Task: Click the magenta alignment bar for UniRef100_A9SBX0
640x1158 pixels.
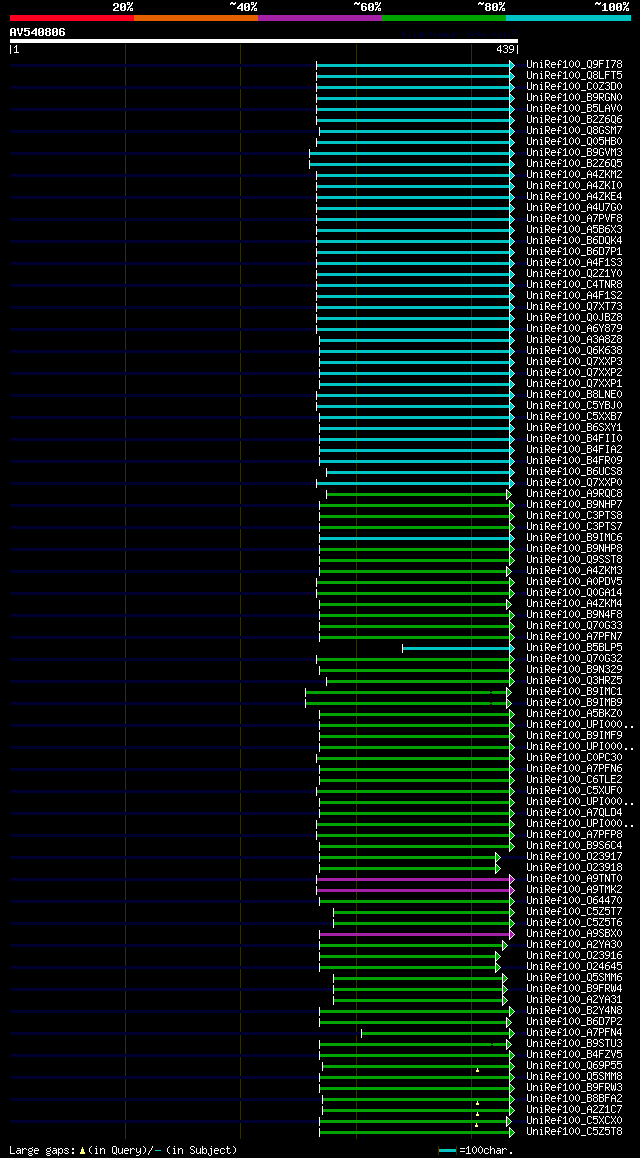Action: (416, 933)
